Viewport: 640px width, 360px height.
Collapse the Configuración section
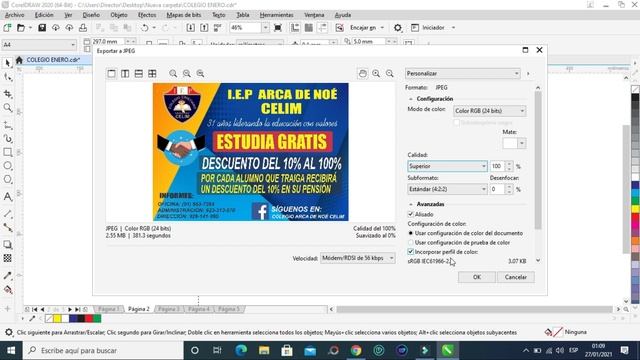point(411,99)
